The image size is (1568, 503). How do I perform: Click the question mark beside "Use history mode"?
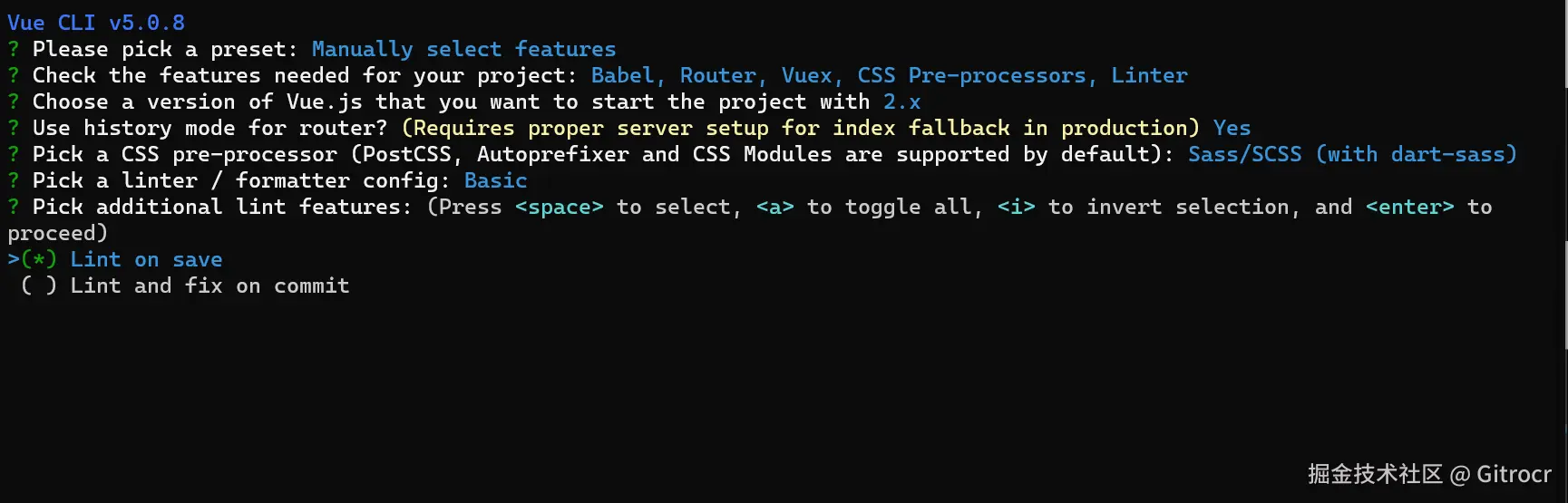point(14,128)
